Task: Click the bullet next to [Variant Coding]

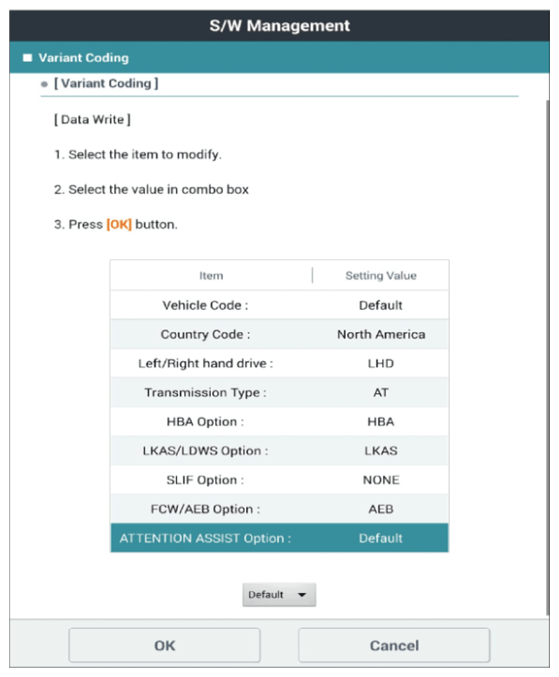Action: (44, 84)
